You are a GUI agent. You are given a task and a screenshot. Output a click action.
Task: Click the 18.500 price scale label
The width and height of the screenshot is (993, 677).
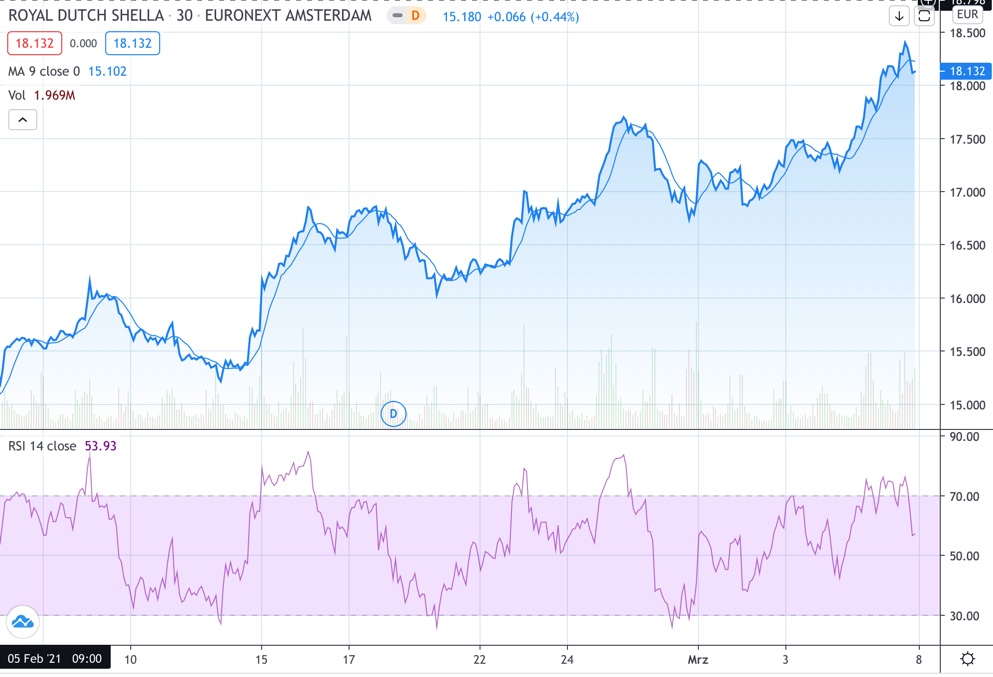click(967, 33)
